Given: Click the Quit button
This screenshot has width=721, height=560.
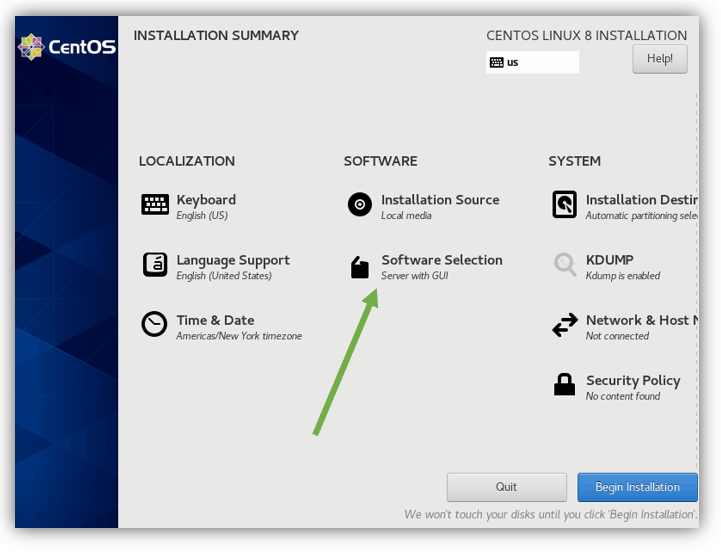Looking at the screenshot, I should point(507,487).
